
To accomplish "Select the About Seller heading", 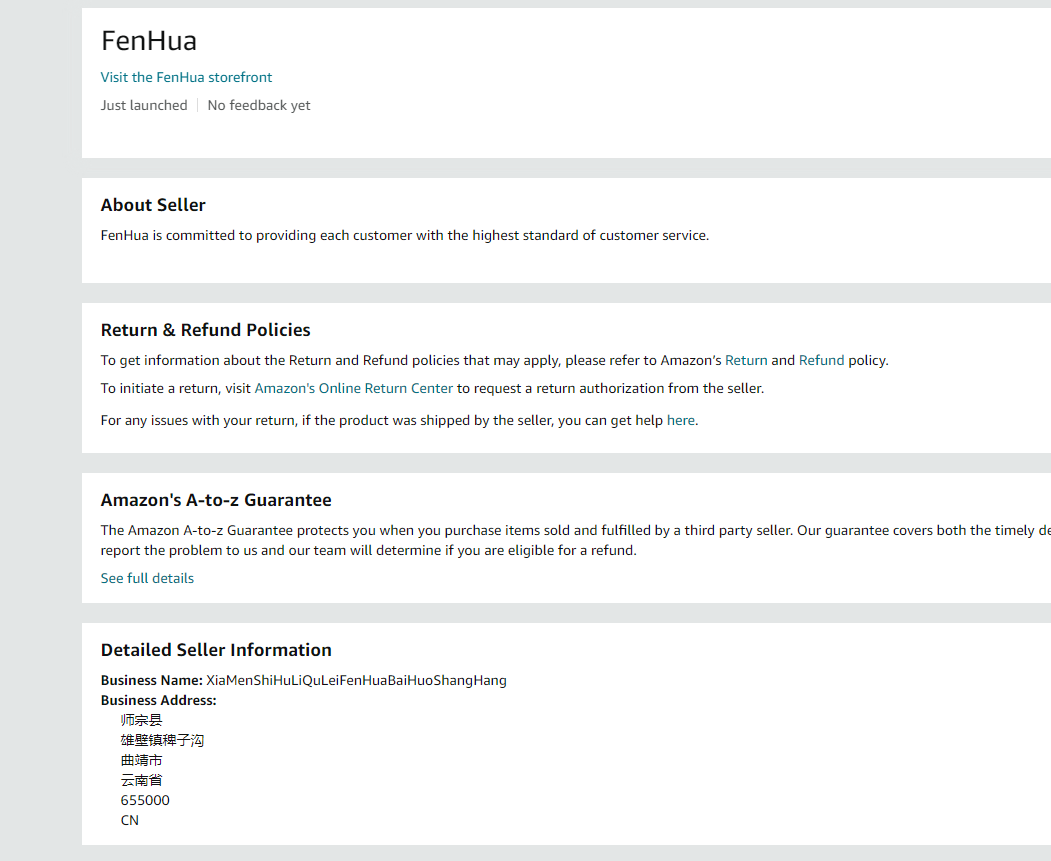I will coord(153,205).
